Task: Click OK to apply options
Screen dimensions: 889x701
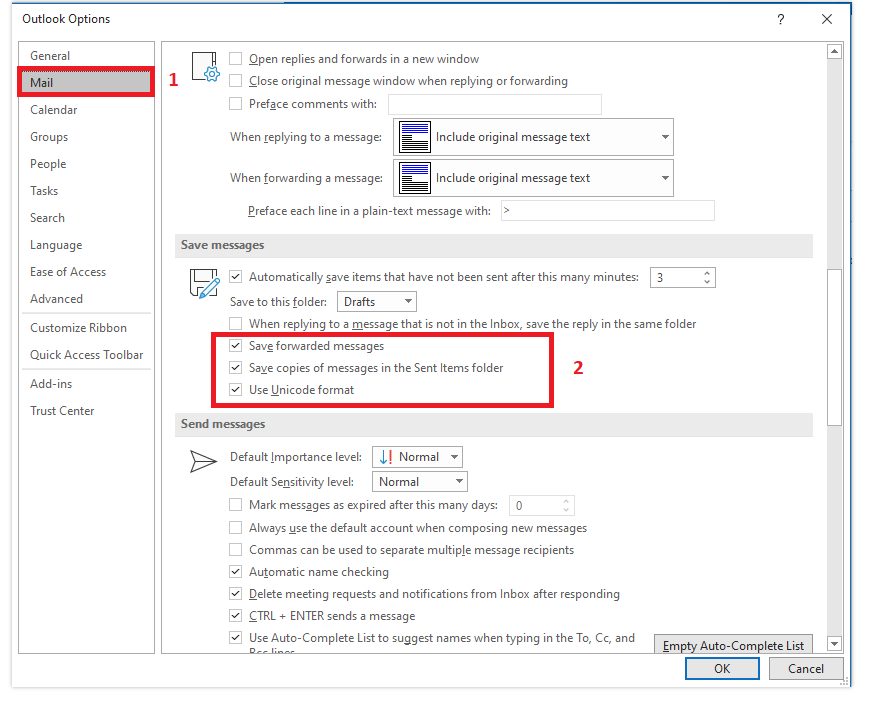Action: tap(722, 669)
